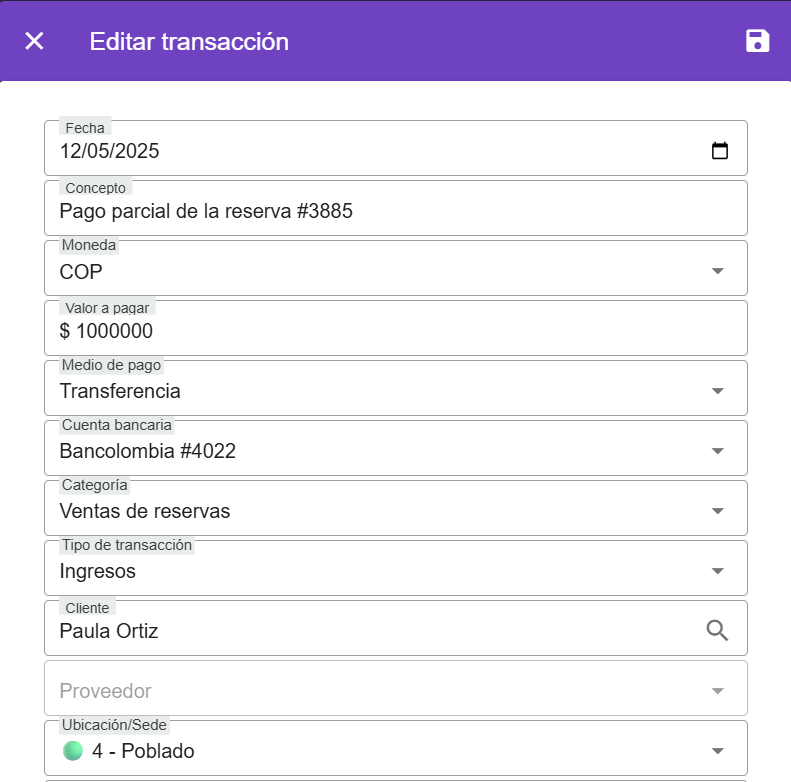Viewport: 791px width, 782px height.
Task: Expand the Ubicación/Sede dropdown arrow
Action: [717, 751]
